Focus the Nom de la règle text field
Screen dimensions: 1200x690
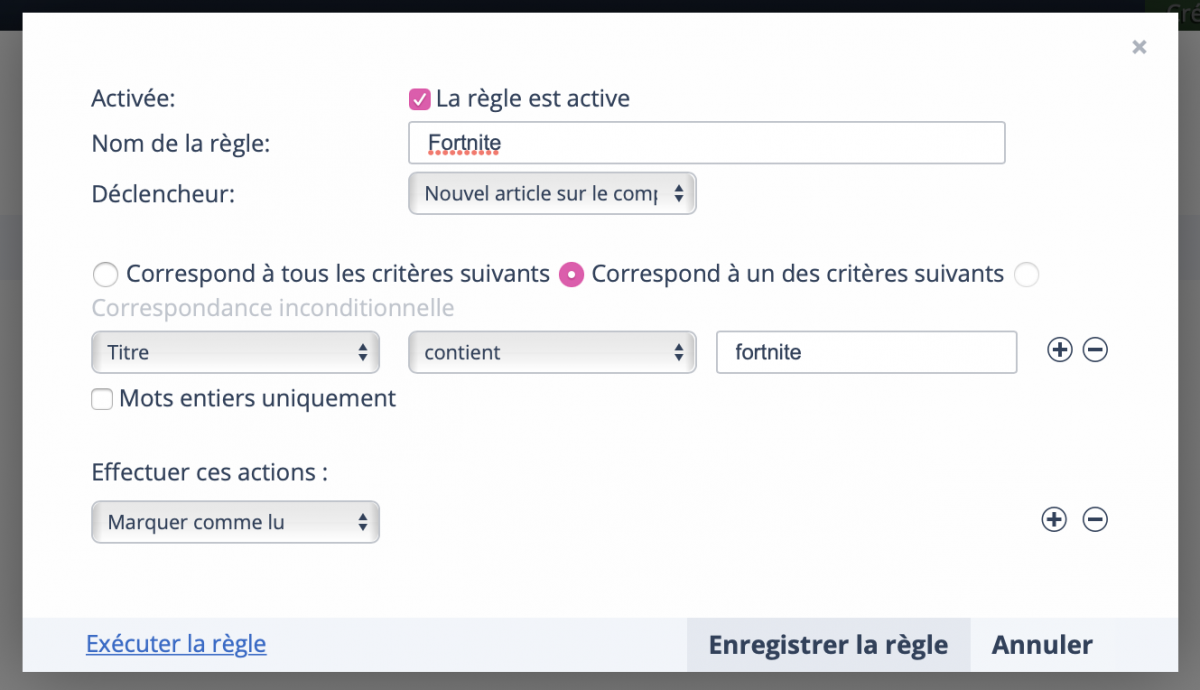point(706,143)
